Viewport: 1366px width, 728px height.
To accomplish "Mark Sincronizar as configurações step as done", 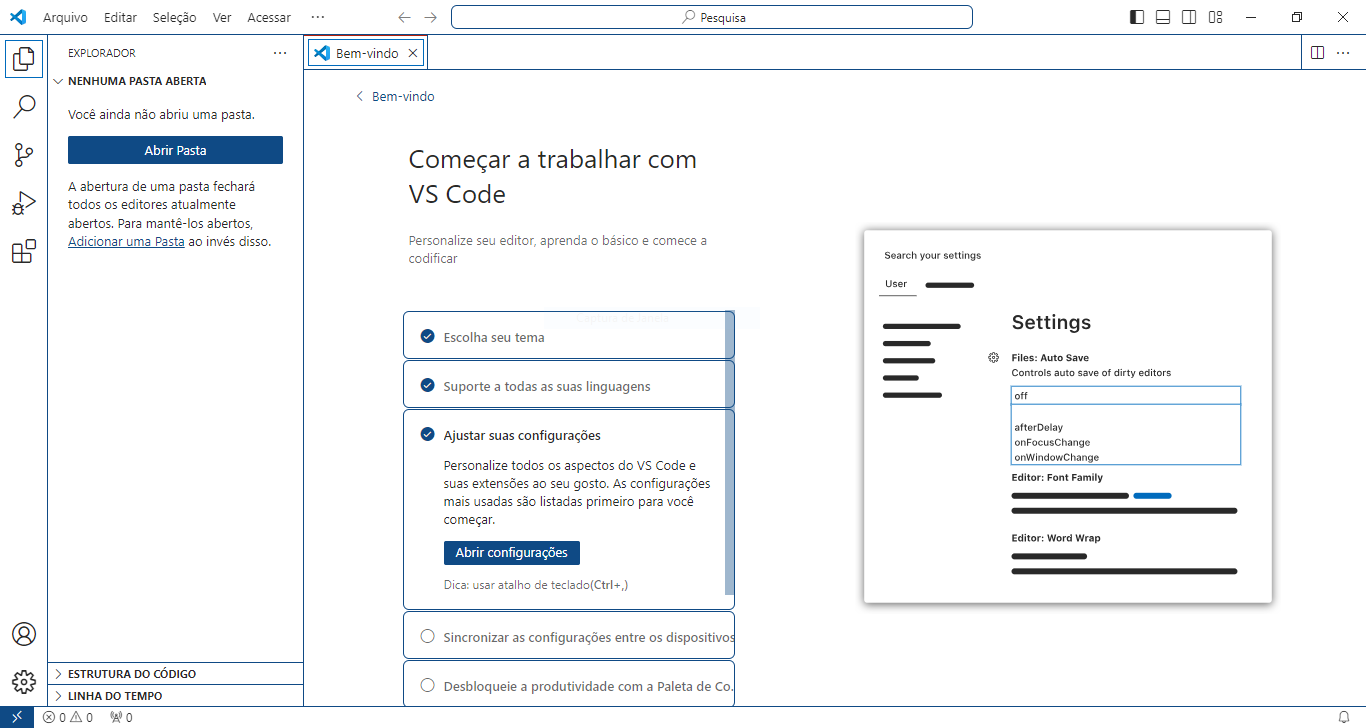I will pyautogui.click(x=428, y=636).
